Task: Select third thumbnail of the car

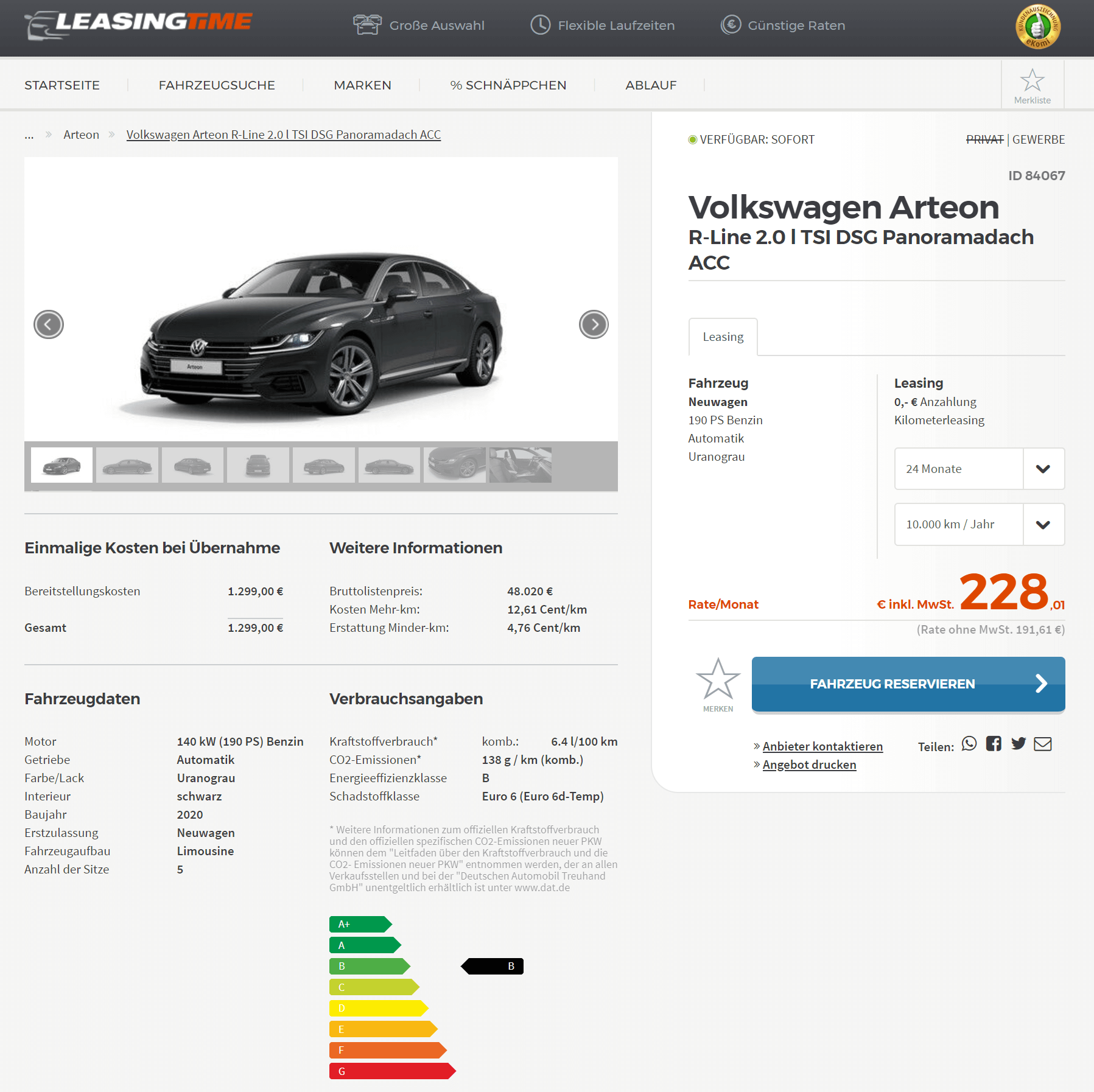Action: pyautogui.click(x=192, y=465)
